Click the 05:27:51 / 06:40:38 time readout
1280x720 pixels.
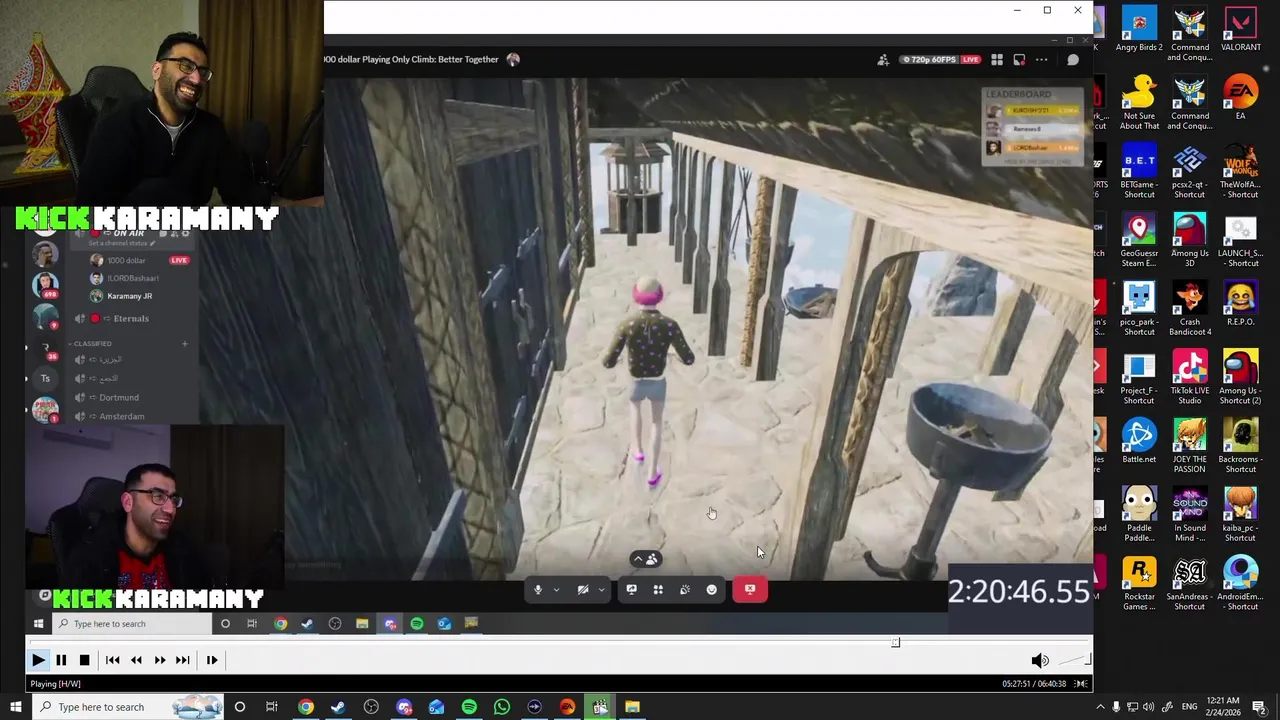(x=1034, y=684)
